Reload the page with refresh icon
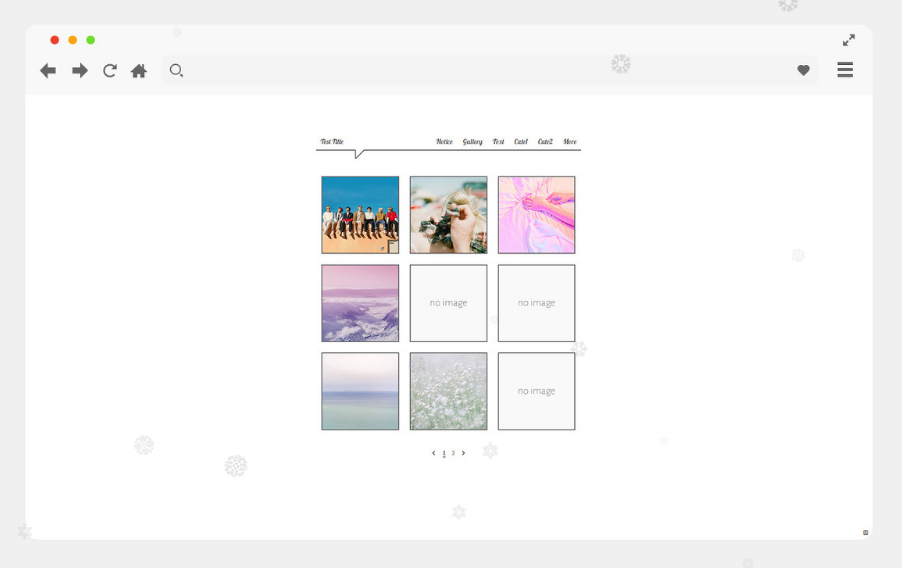This screenshot has width=902, height=568. [x=110, y=71]
